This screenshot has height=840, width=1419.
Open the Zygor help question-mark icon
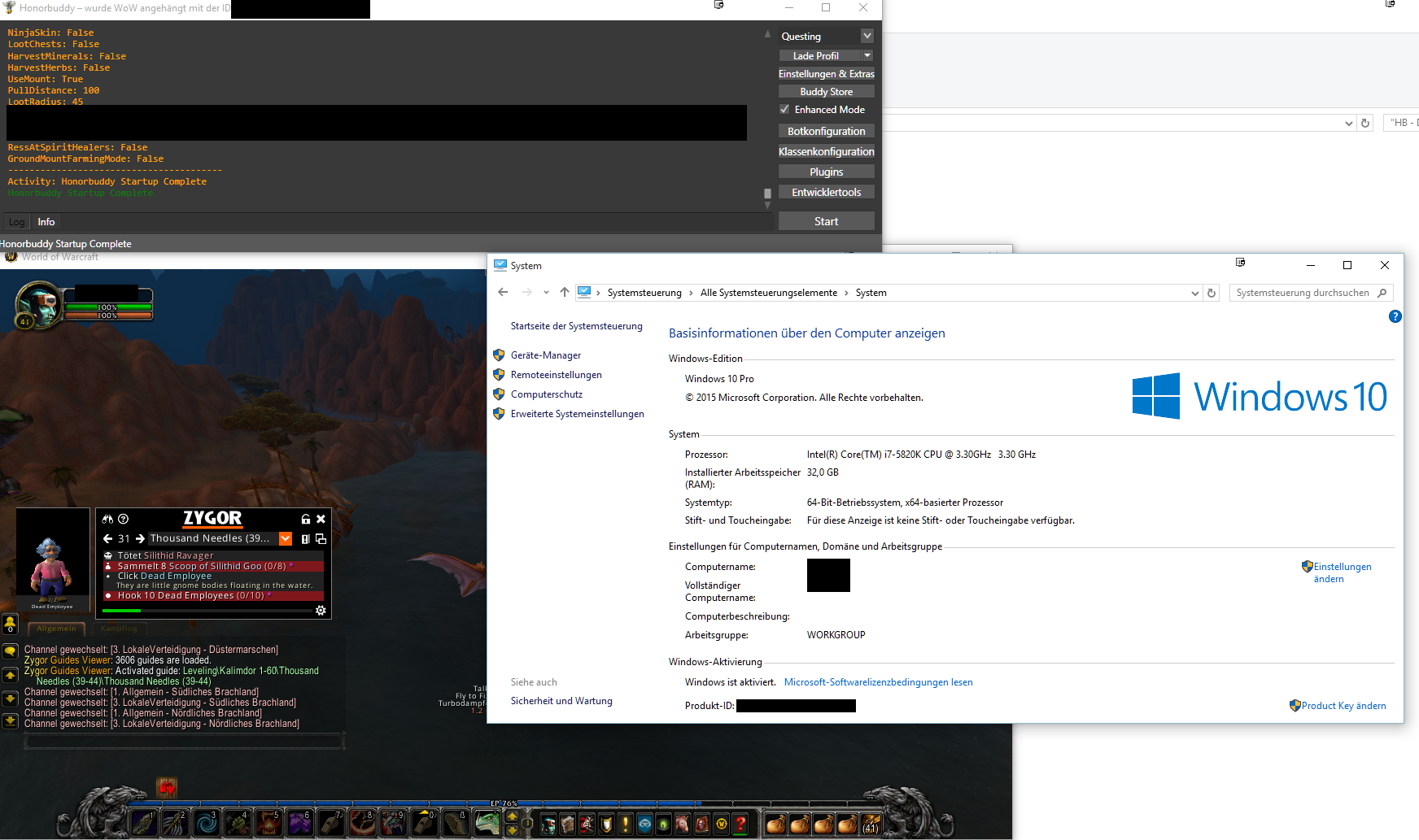[124, 519]
